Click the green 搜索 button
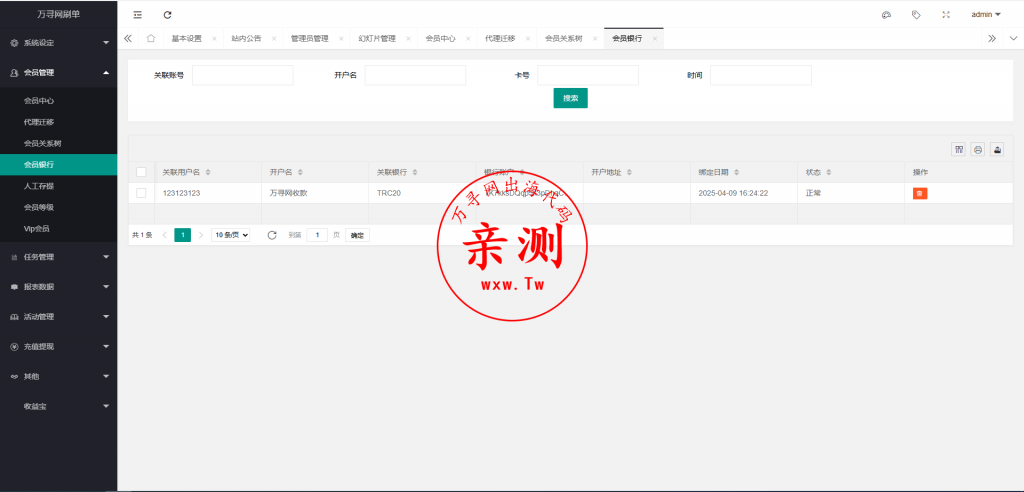Image resolution: width=1024 pixels, height=492 pixels. 571,98
